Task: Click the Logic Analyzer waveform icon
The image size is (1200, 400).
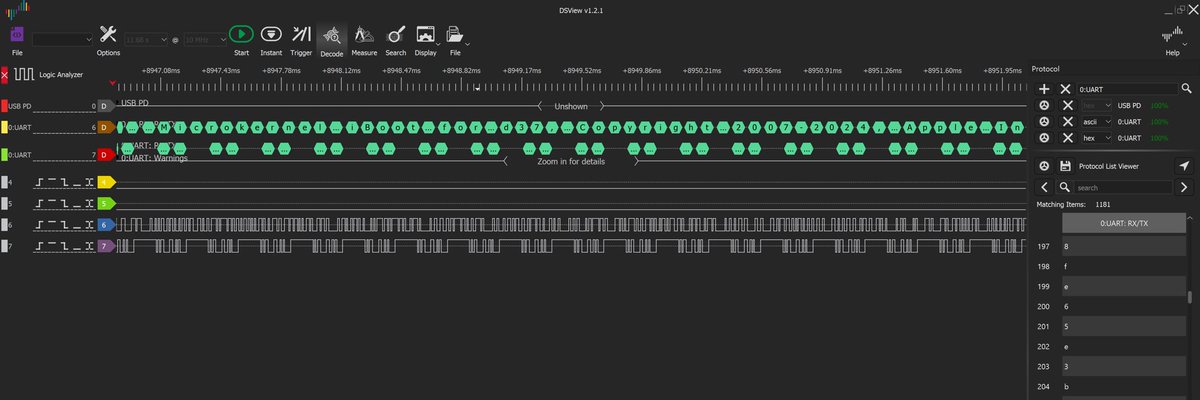Action: coord(23,74)
